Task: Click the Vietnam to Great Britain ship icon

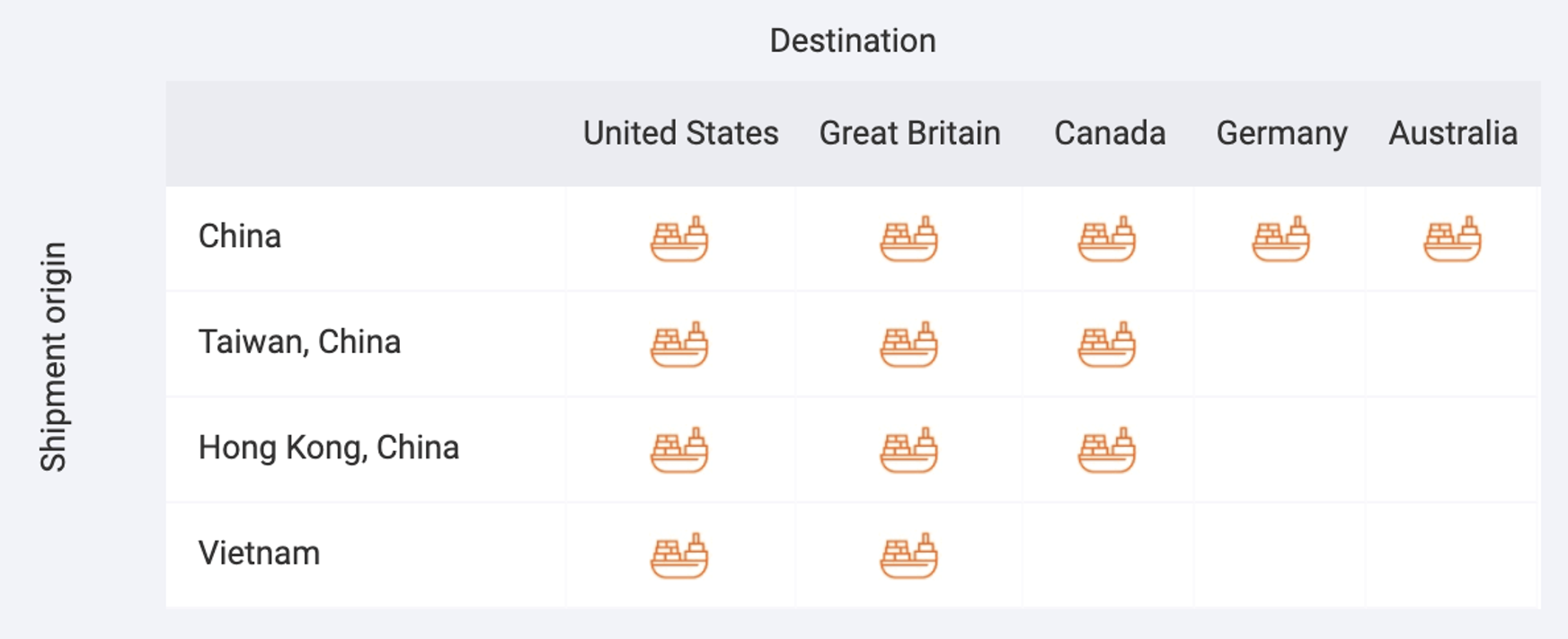Action: coord(908,555)
